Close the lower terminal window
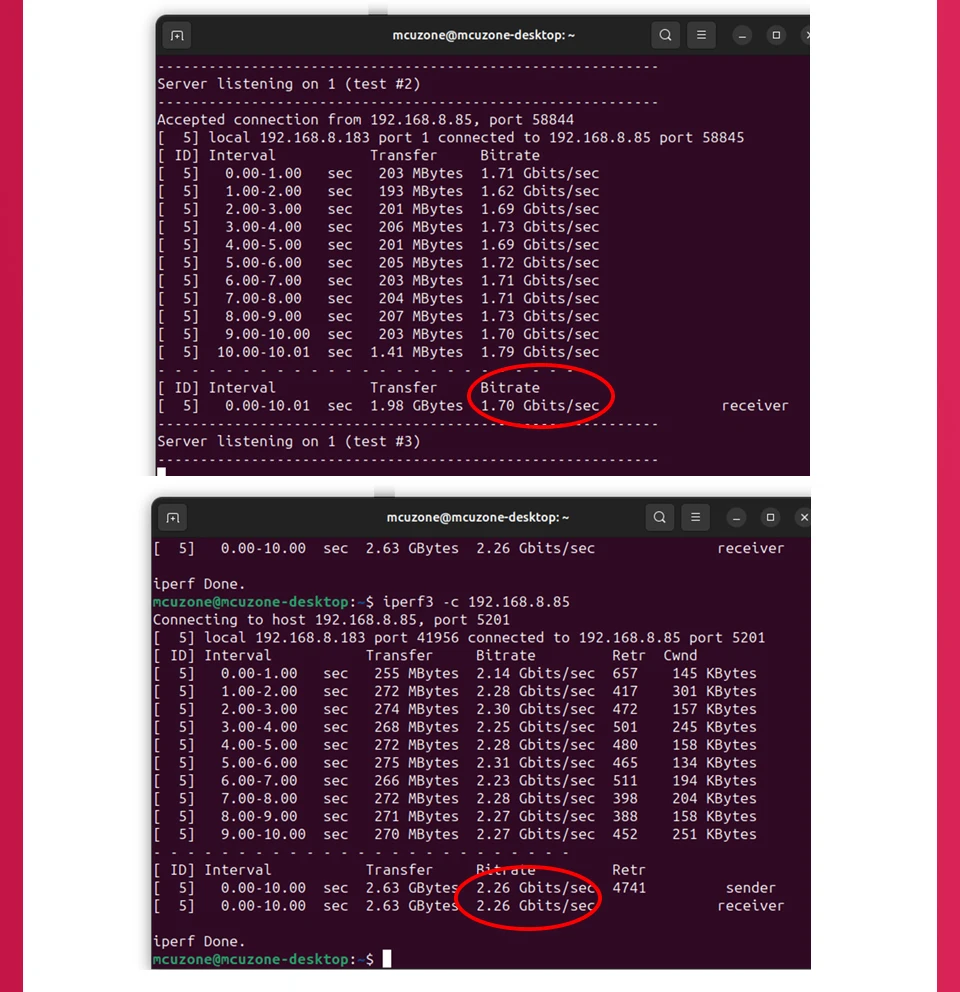The height and width of the screenshot is (992, 960). click(804, 518)
